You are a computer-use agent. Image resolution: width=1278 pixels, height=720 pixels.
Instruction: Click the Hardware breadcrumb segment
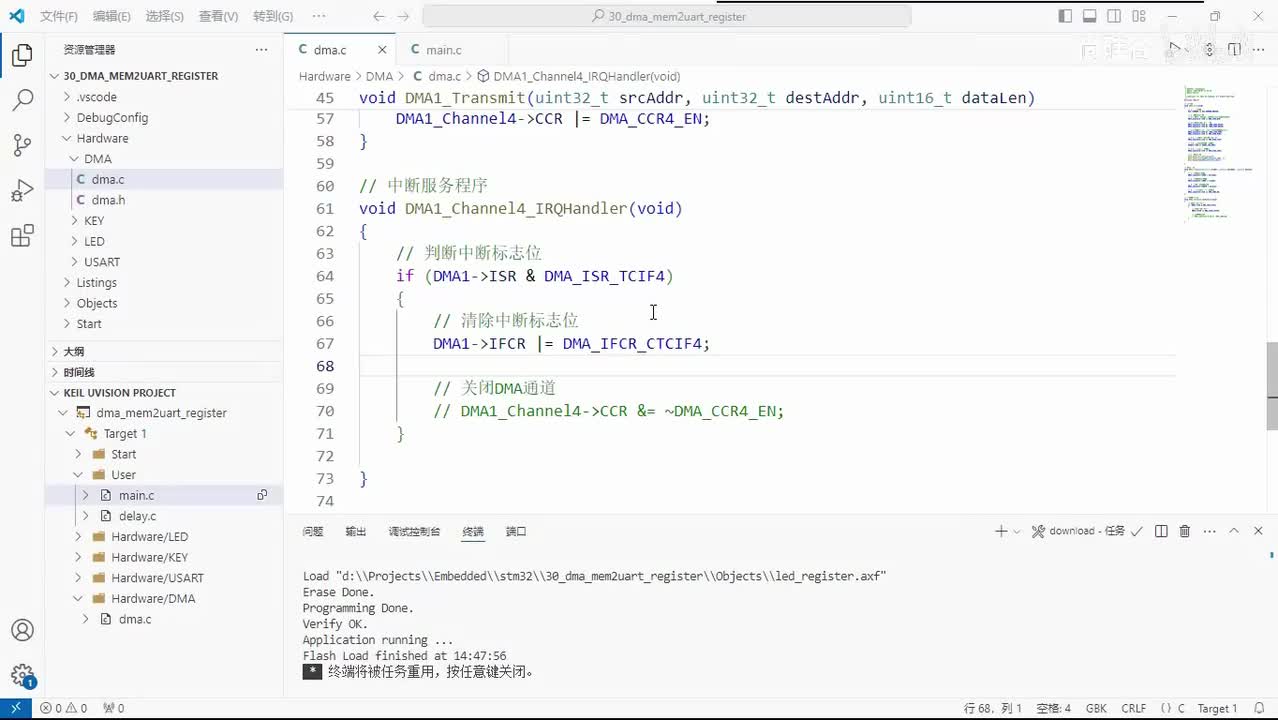pos(324,76)
